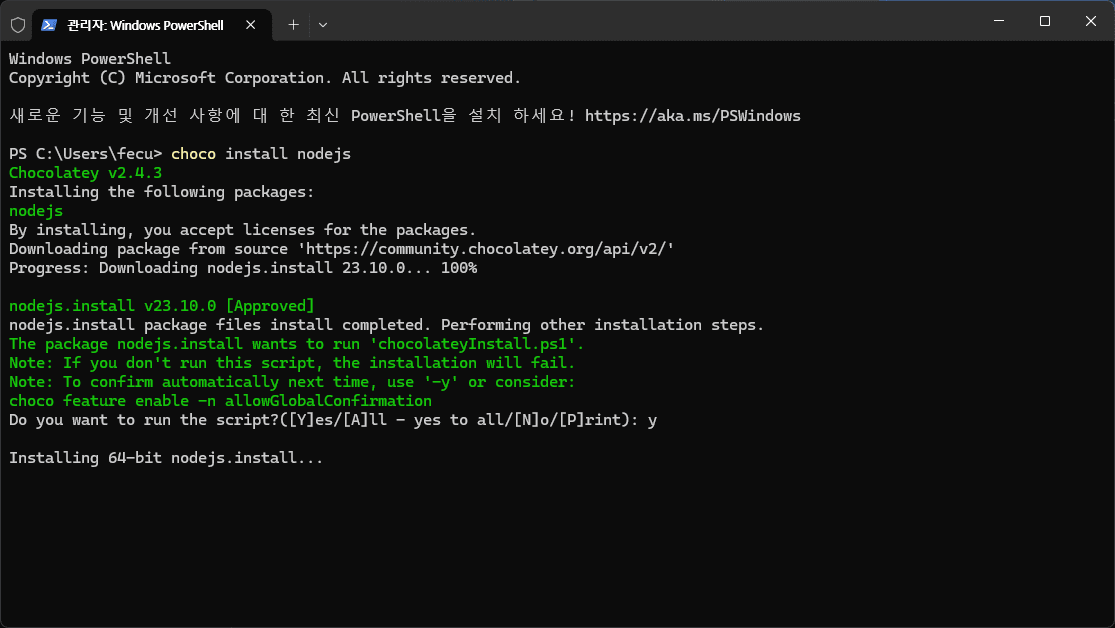Click the 'choco install nodejs' command text

click(x=261, y=154)
